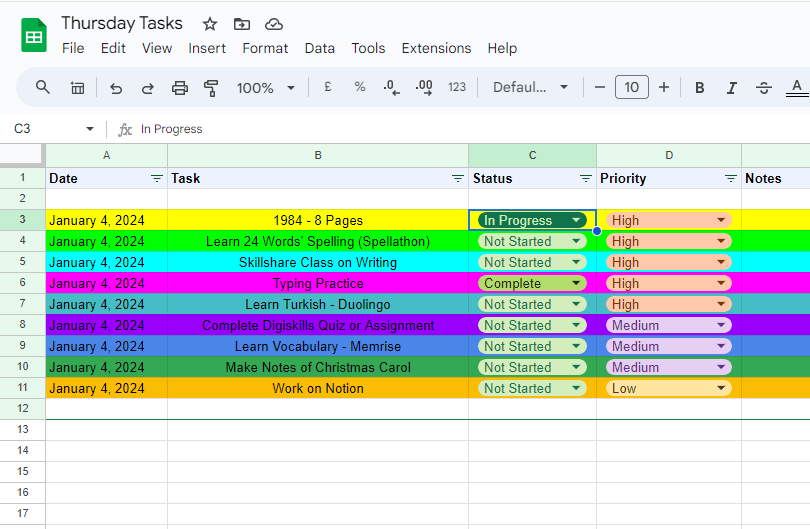
Task: Click the select-all corner box
Action: coord(21,155)
